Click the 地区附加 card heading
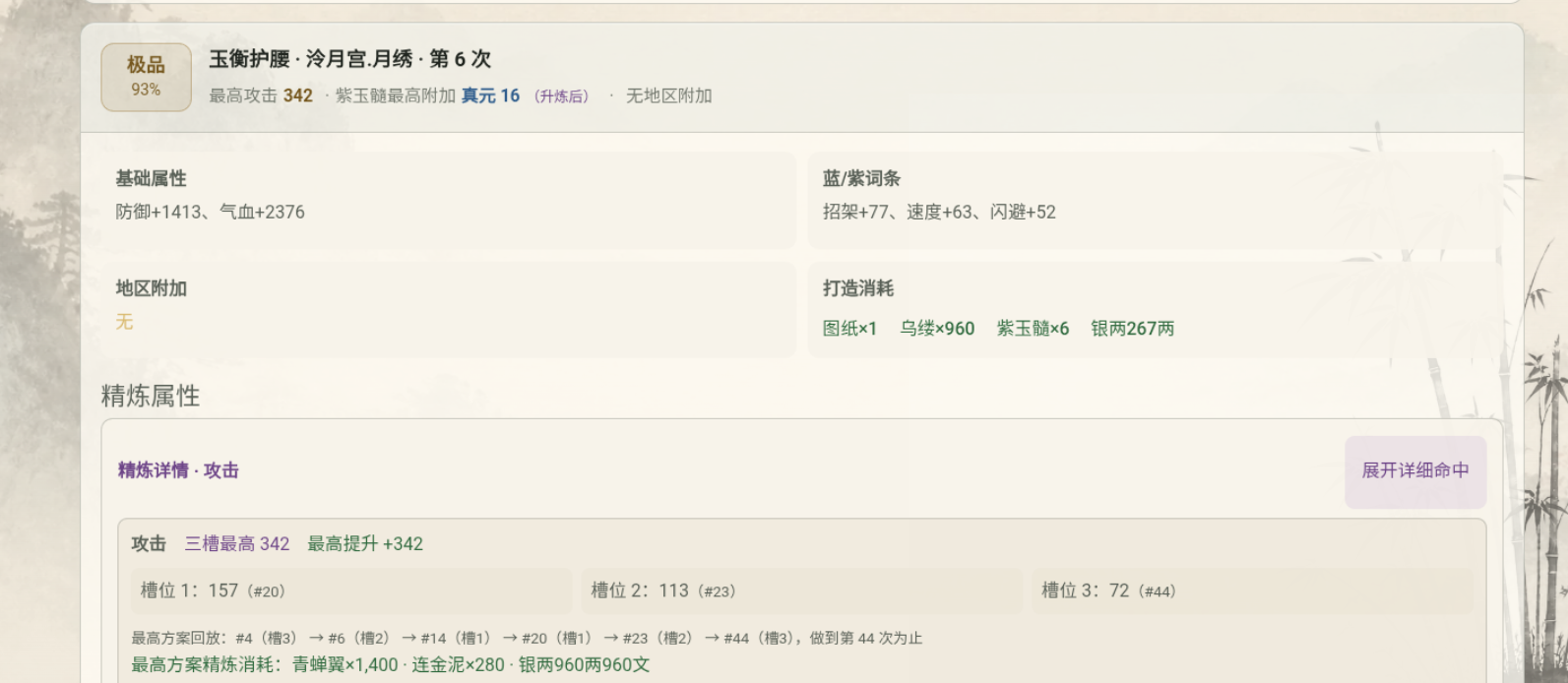This screenshot has height=683, width=1568. point(151,289)
